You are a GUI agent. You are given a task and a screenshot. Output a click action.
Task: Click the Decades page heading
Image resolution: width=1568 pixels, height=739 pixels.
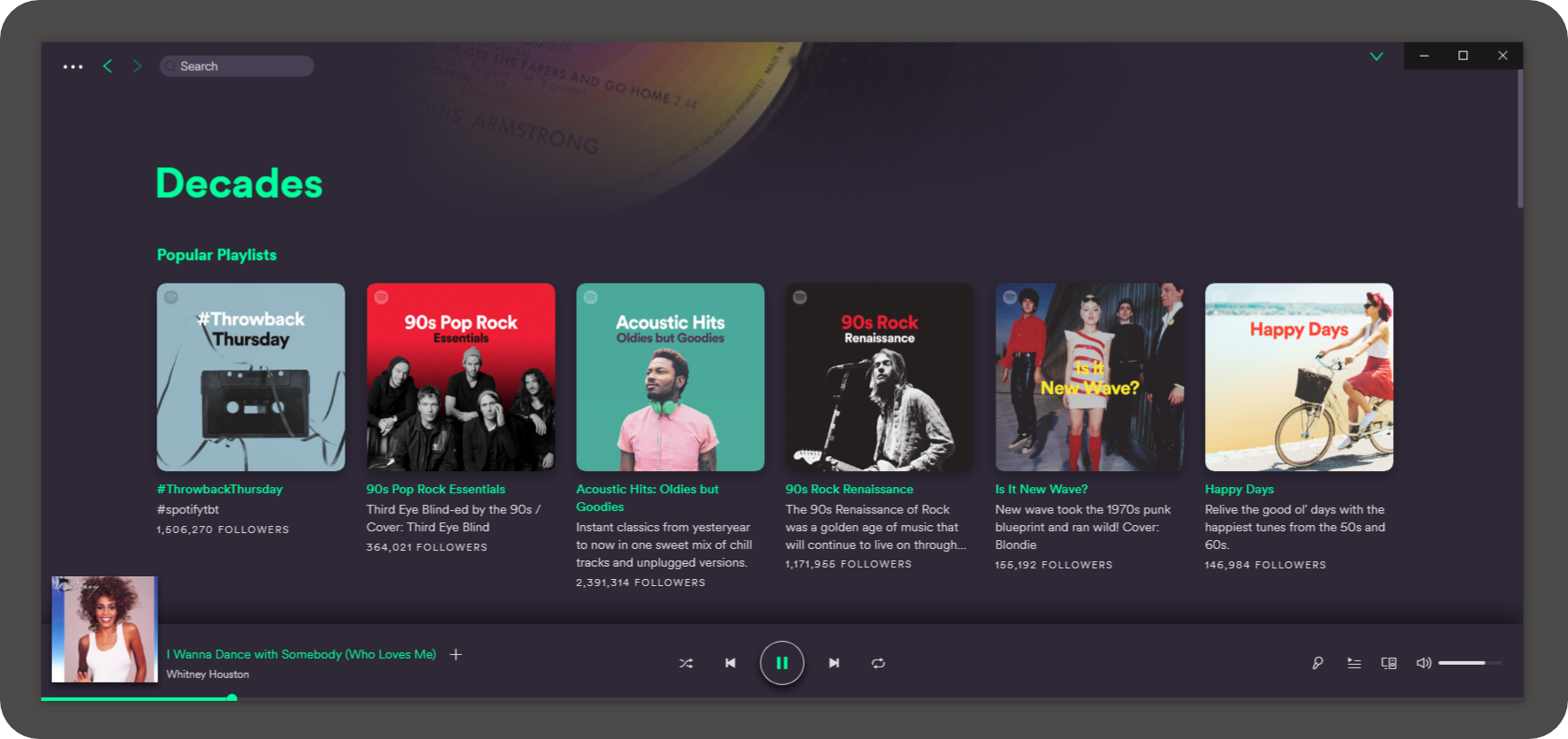239,183
